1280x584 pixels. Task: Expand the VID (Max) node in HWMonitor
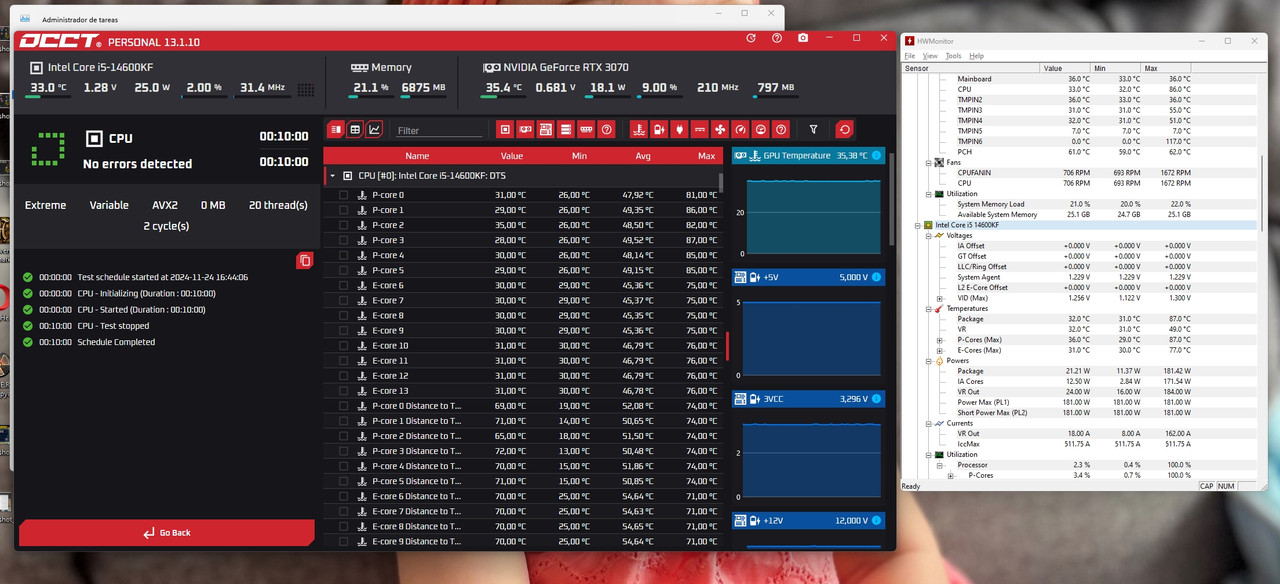(x=939, y=298)
